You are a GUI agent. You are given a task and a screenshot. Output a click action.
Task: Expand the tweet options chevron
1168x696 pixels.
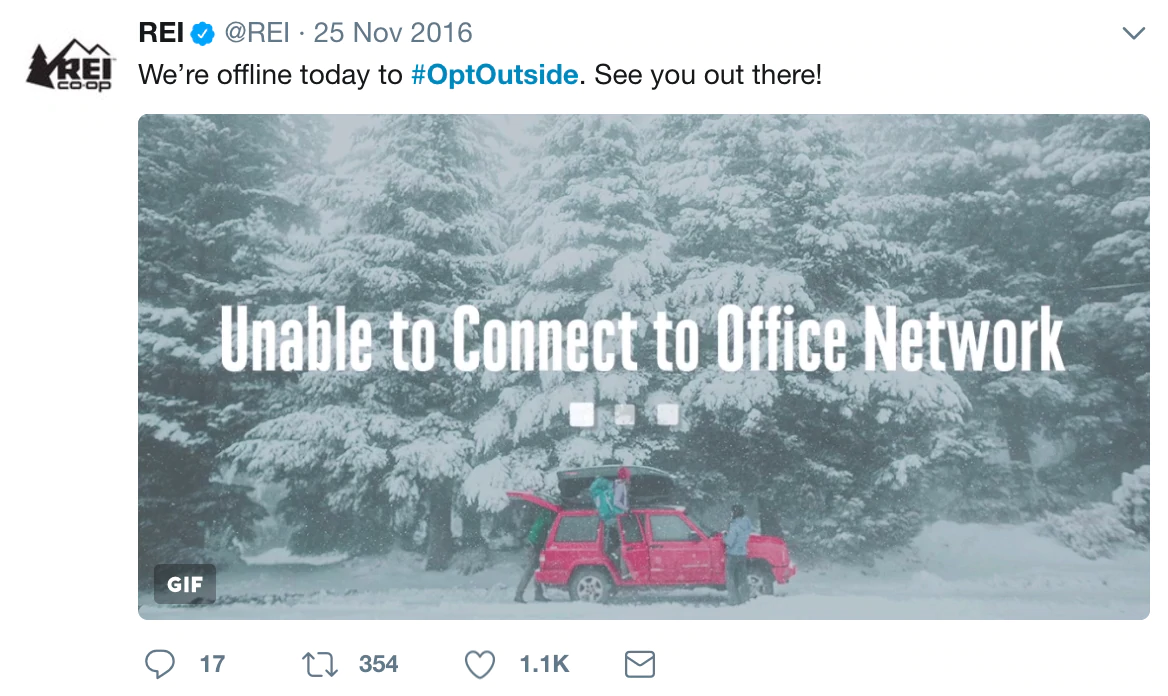pos(1133,34)
